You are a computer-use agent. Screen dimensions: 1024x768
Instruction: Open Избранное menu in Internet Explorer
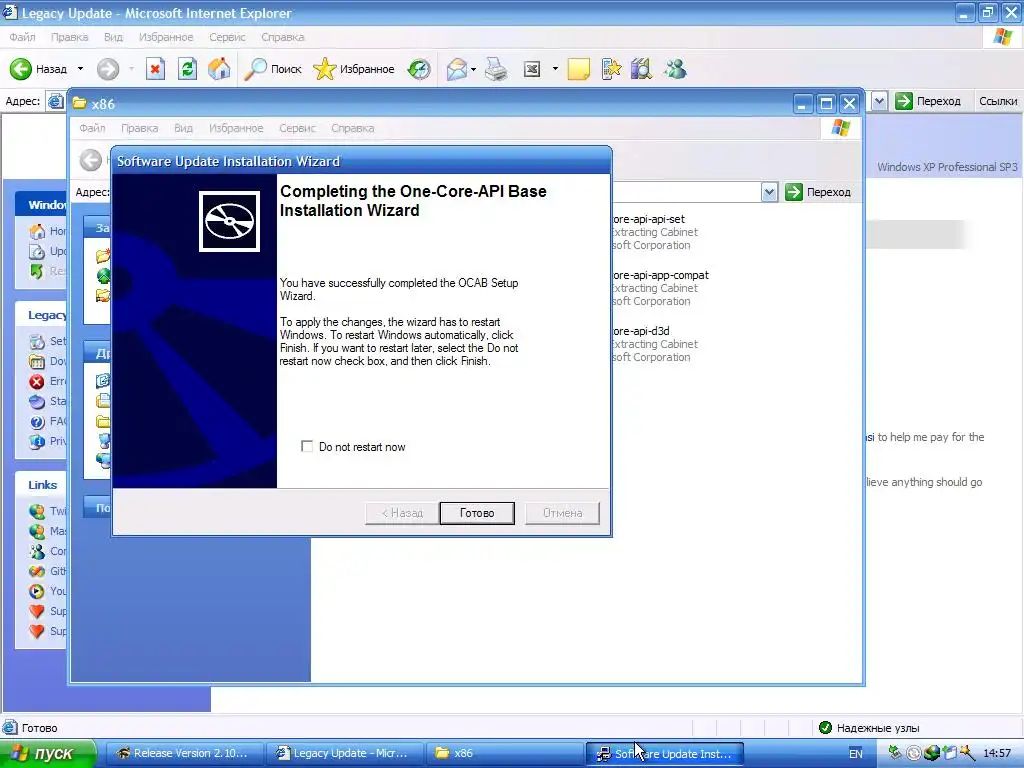166,37
